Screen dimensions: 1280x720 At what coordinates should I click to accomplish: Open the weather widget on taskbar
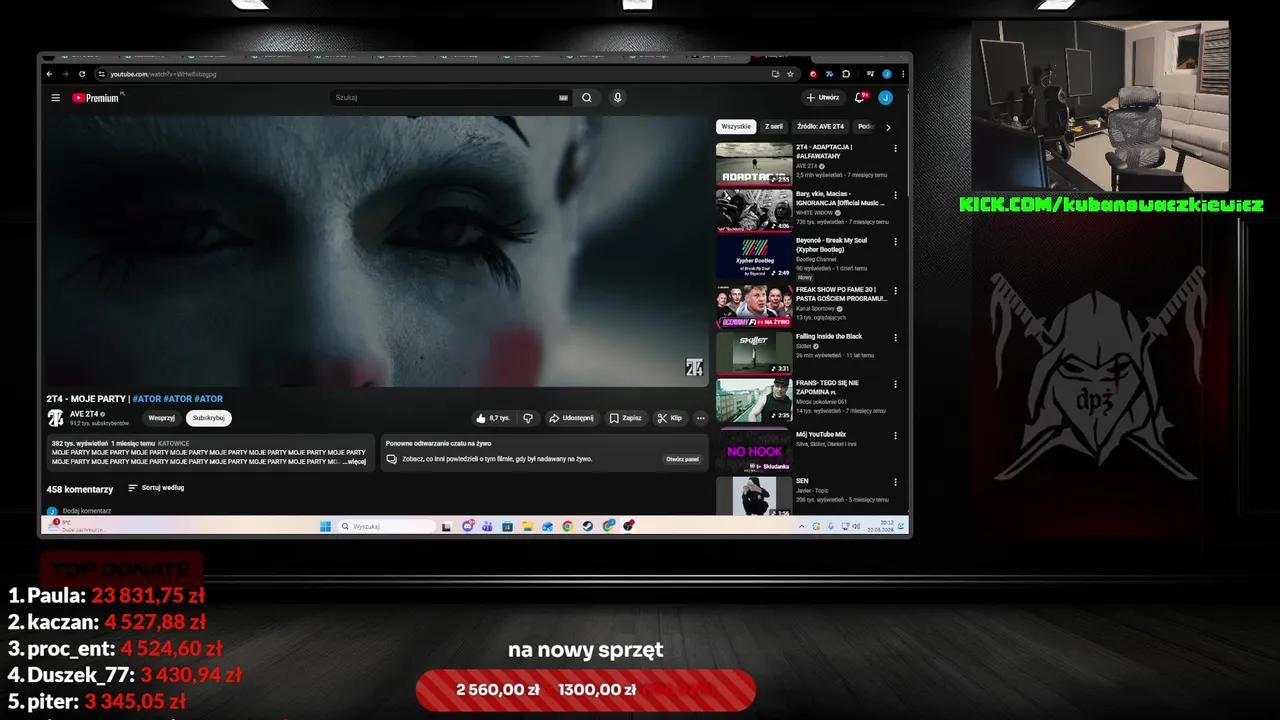tap(75, 525)
